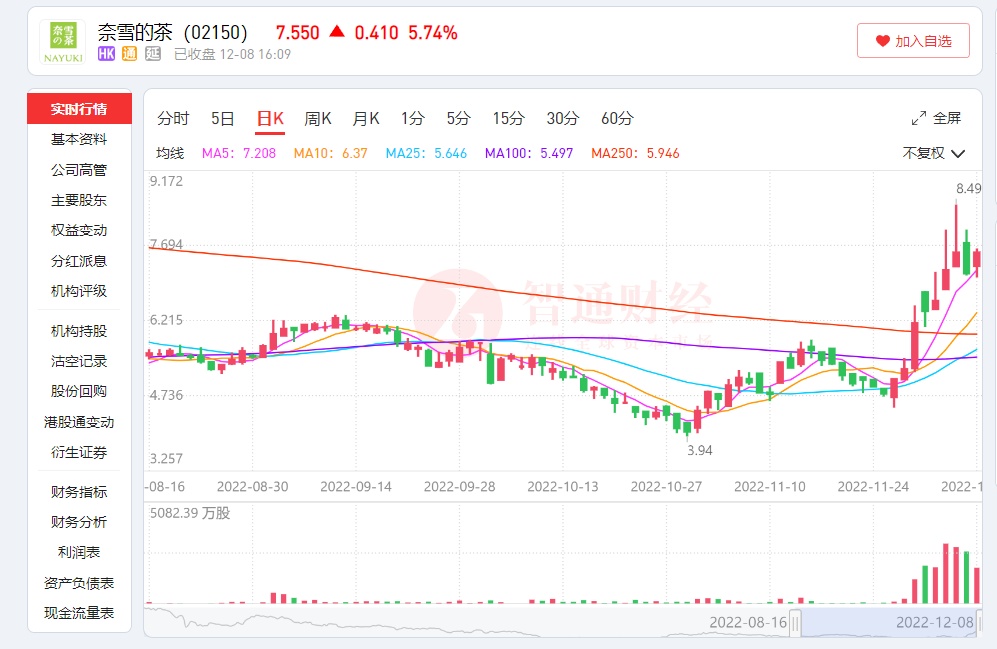997x649 pixels.
Task: Select the 日K daily candlestick tab
Action: click(270, 119)
